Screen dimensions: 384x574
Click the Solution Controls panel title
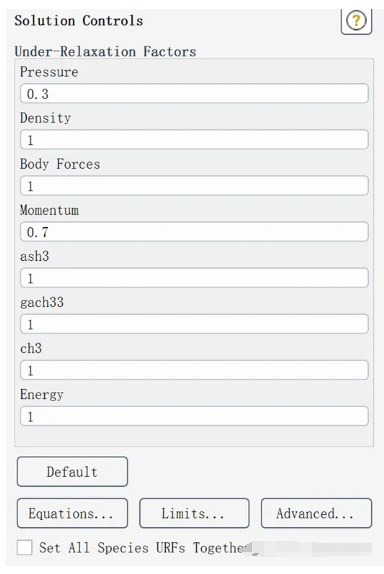pos(79,21)
